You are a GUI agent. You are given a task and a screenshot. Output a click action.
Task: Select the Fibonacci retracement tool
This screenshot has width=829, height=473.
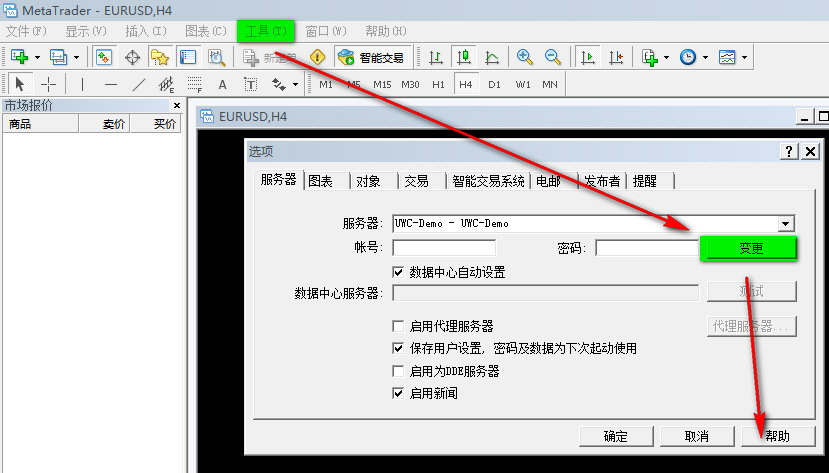click(195, 85)
